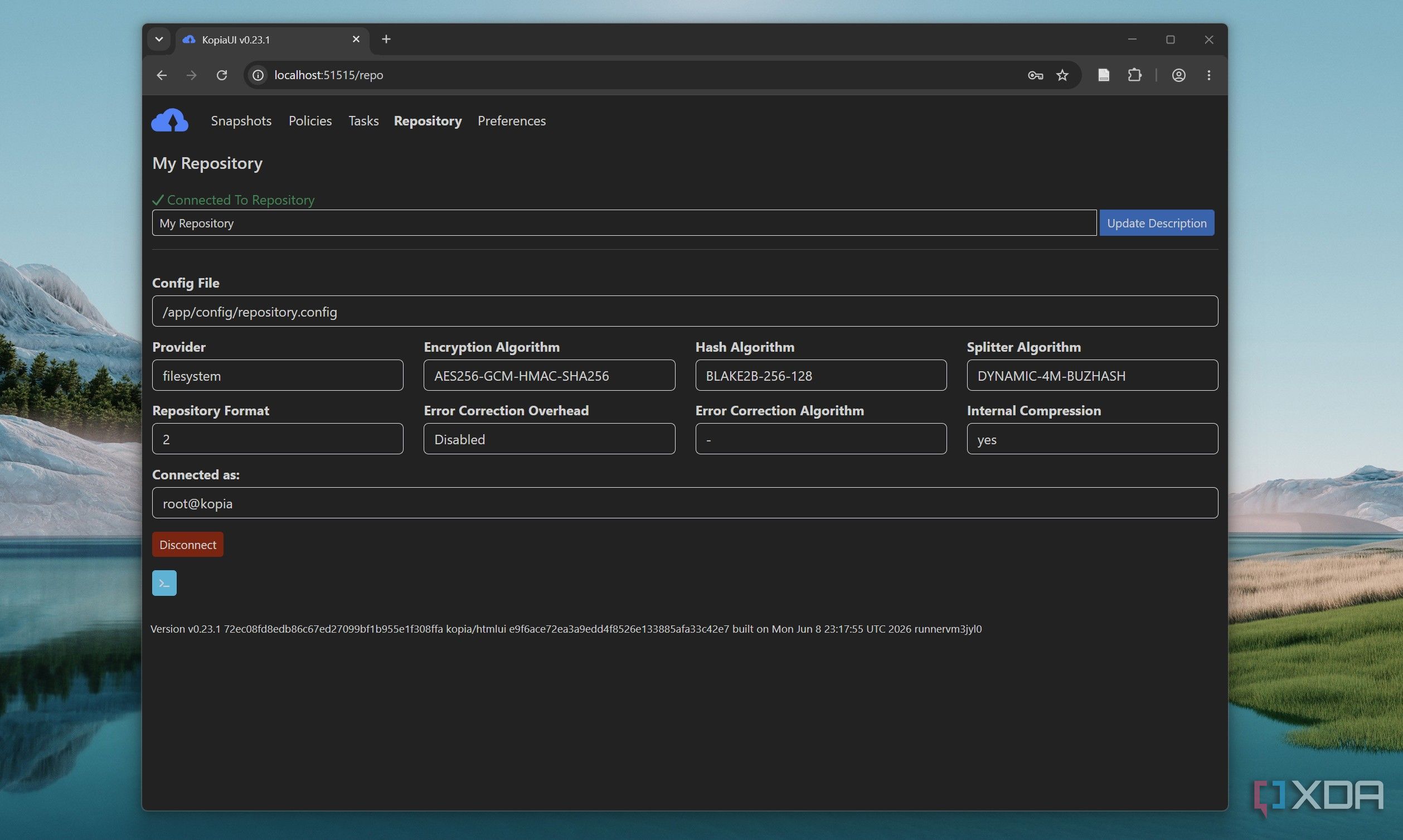Image resolution: width=1403 pixels, height=840 pixels.
Task: Click the Error Correction Algorithm field
Action: click(x=821, y=439)
